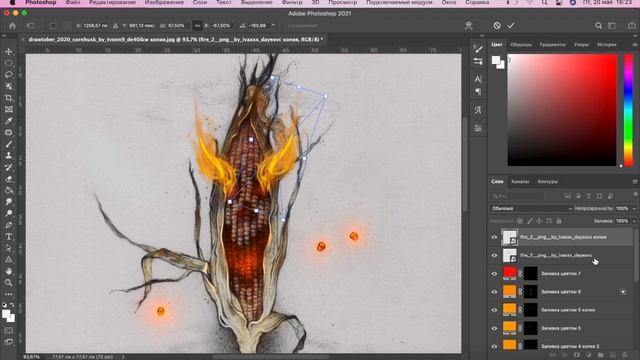Image resolution: width=640 pixels, height=360 pixels.
Task: Open the Окно menu
Action: pos(449,2)
